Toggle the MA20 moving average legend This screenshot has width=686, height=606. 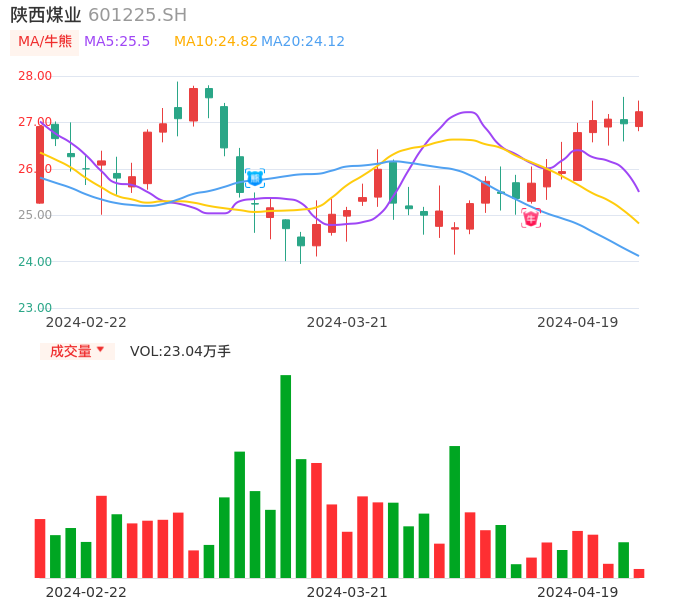pyautogui.click(x=303, y=41)
